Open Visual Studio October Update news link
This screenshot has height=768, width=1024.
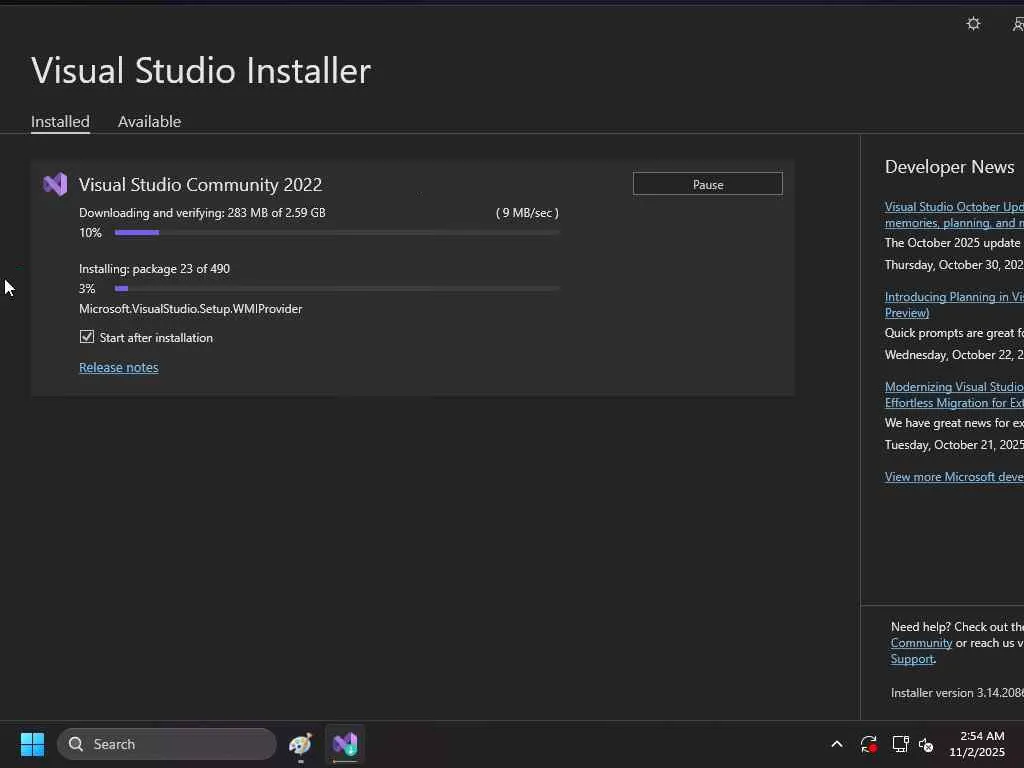tap(954, 215)
